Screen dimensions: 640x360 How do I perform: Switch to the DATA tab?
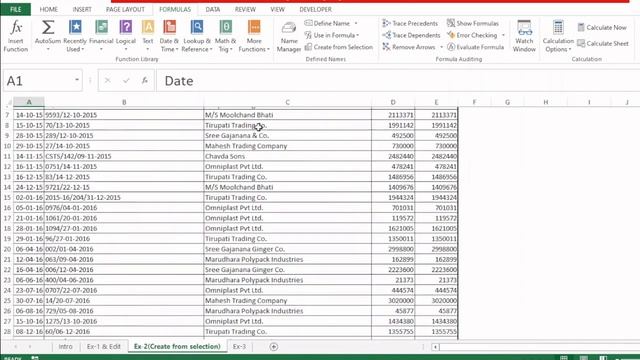point(213,9)
